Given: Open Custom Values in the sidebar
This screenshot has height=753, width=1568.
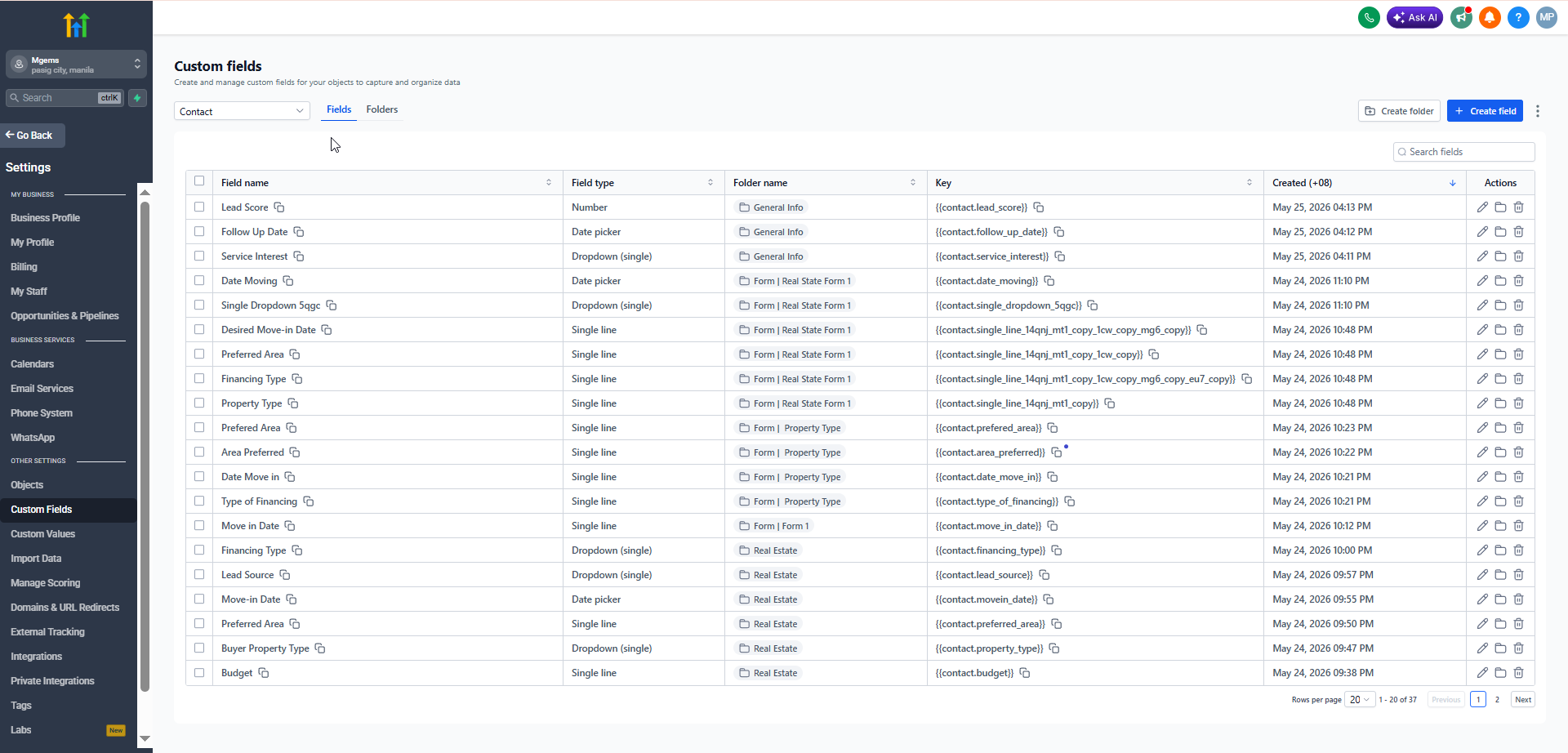Looking at the screenshot, I should (x=43, y=534).
